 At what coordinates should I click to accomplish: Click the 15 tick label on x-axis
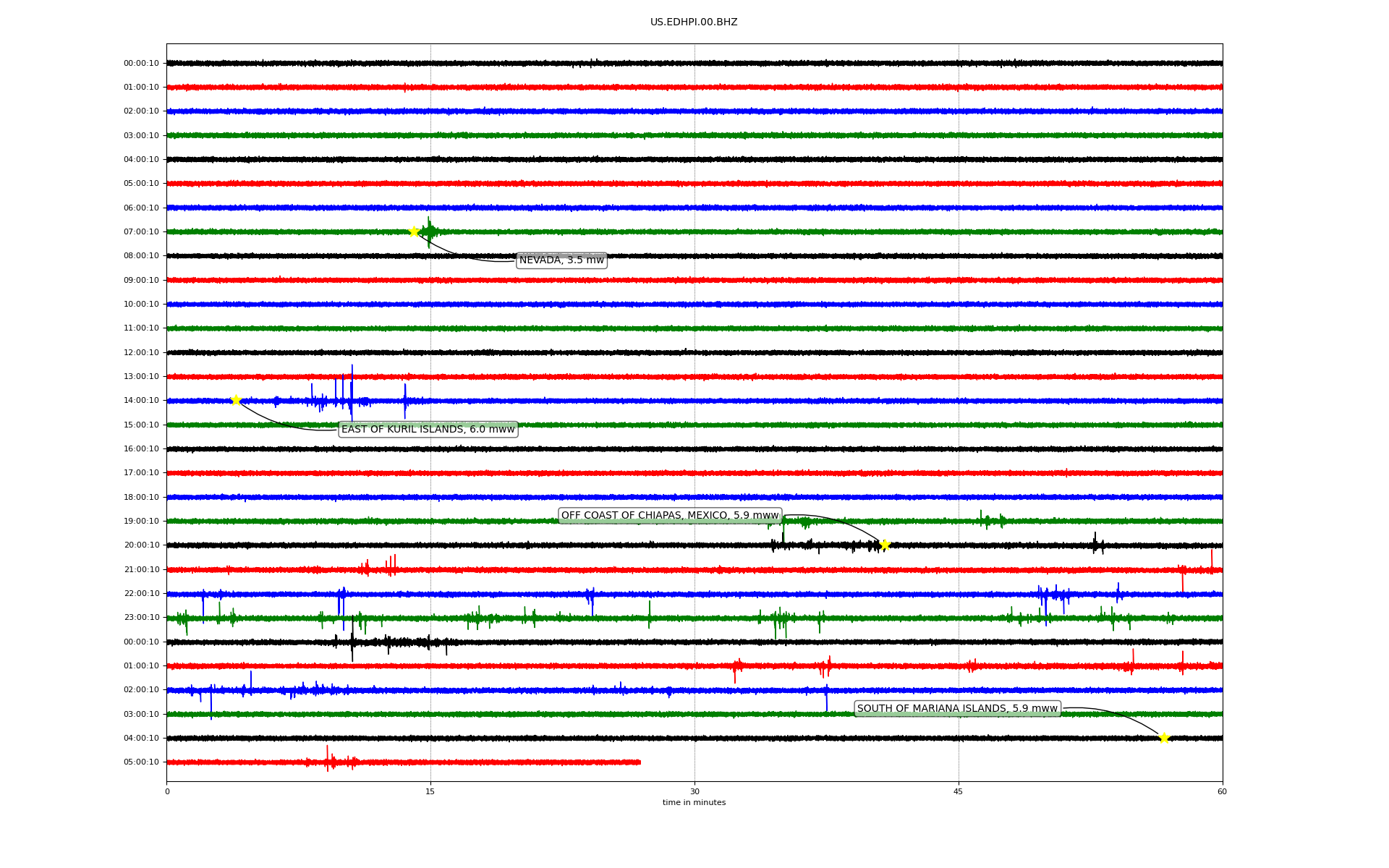click(x=430, y=791)
